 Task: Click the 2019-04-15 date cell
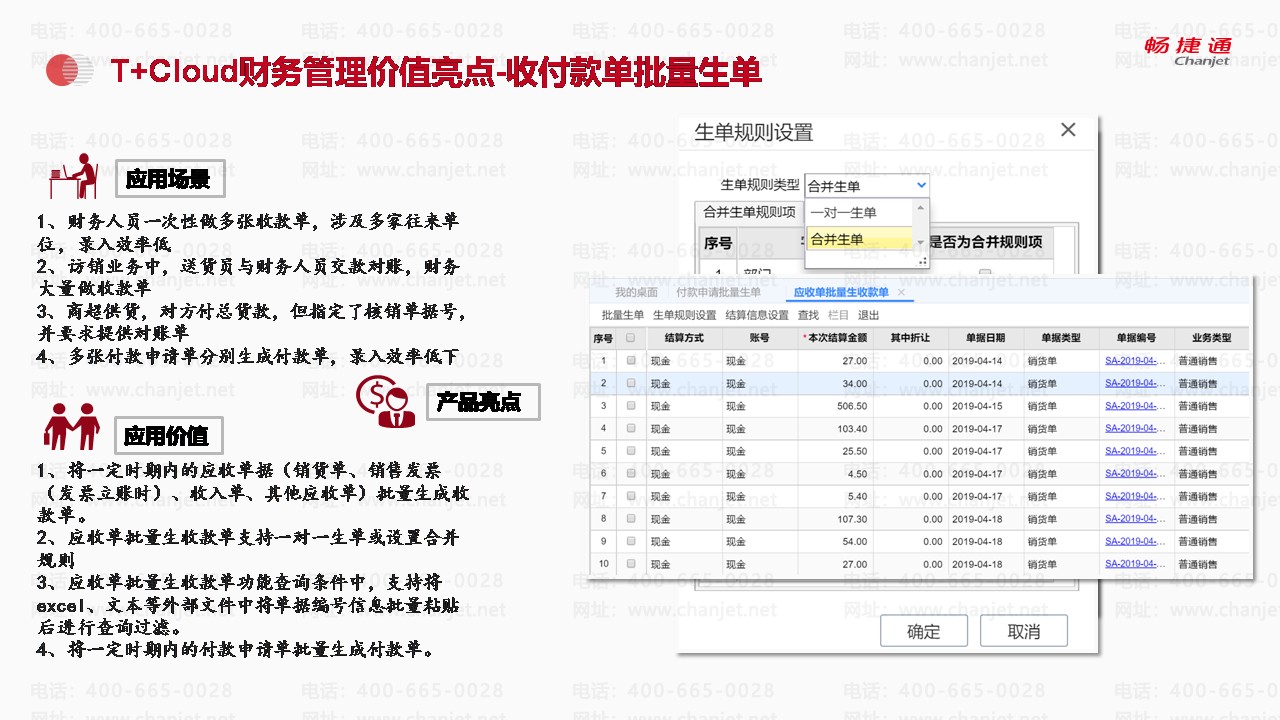[x=985, y=406]
